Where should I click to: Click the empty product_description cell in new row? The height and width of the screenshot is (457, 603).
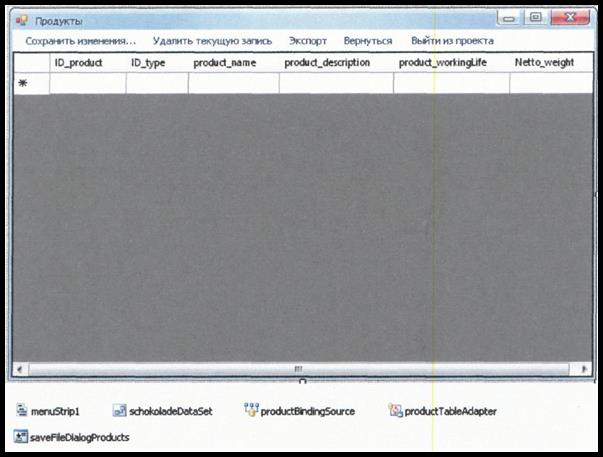click(x=336, y=83)
